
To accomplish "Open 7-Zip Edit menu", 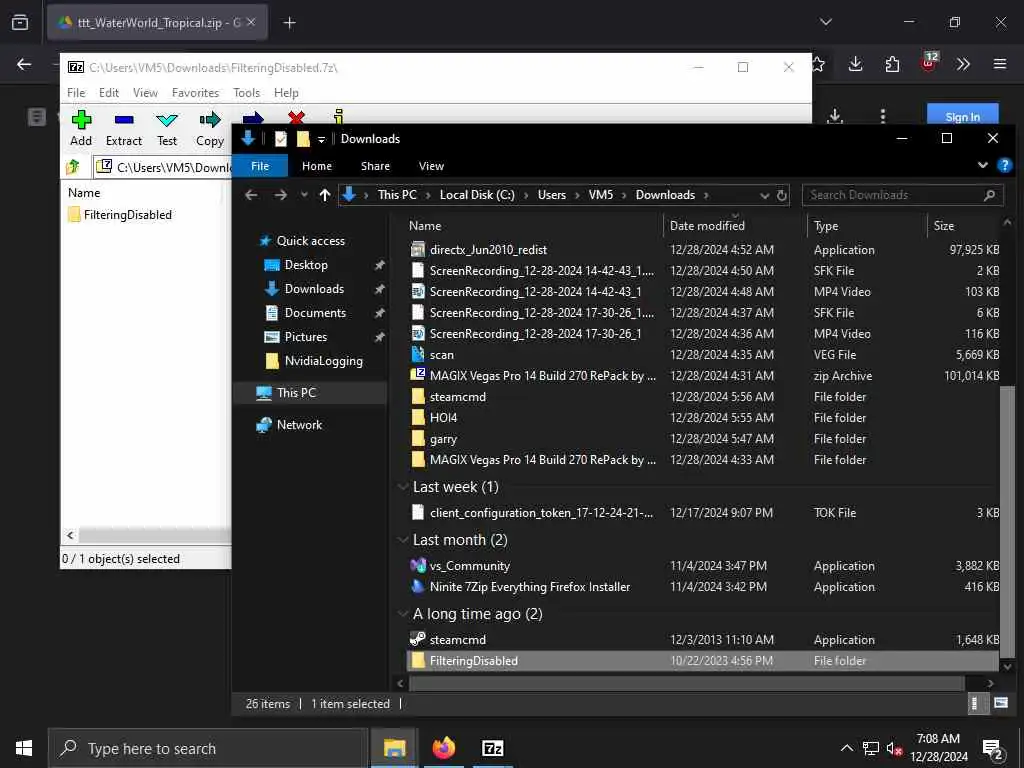I will pyautogui.click(x=108, y=93).
